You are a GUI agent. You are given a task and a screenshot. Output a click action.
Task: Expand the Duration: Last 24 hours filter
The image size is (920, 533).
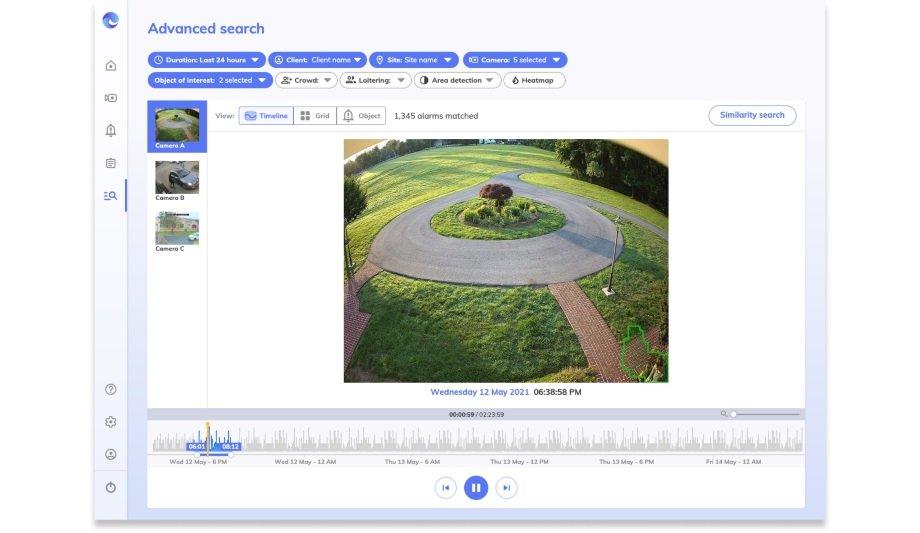[x=207, y=60]
